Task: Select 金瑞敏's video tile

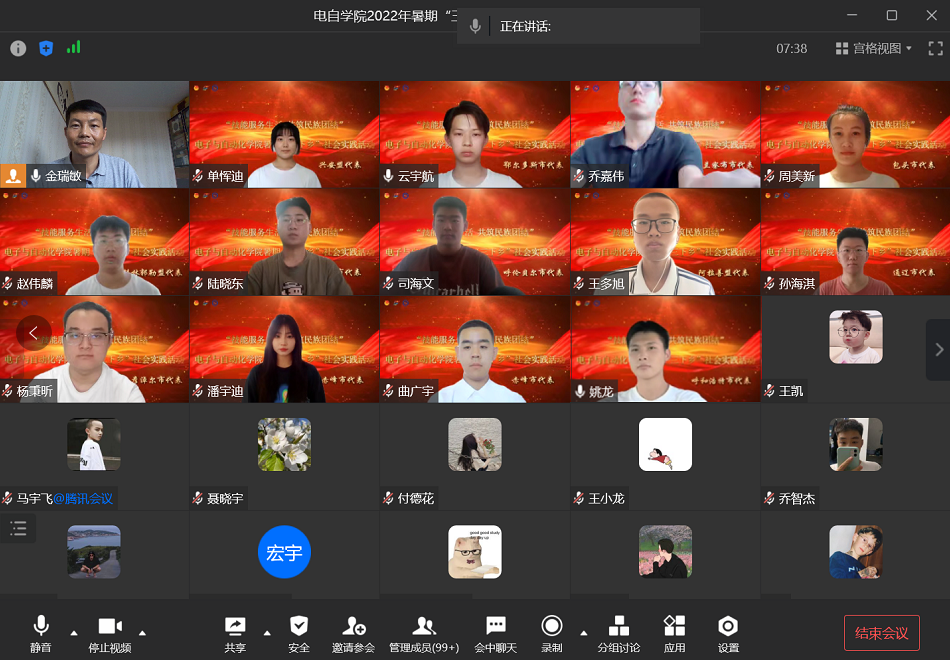Action: 94,134
